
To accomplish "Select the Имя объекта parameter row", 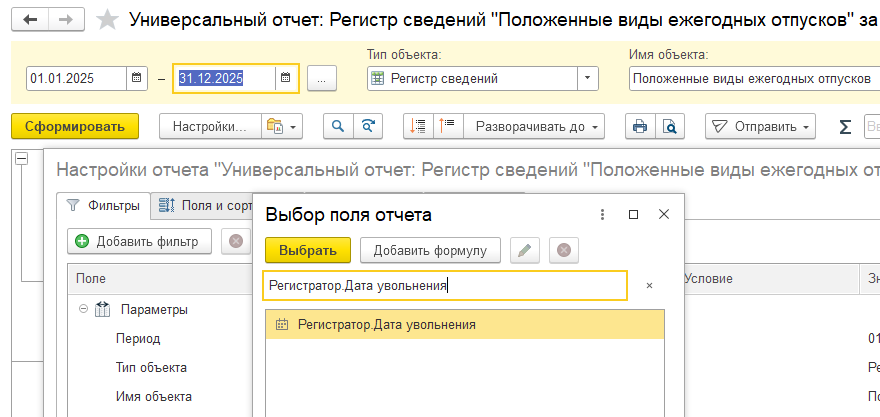I will 154,397.
